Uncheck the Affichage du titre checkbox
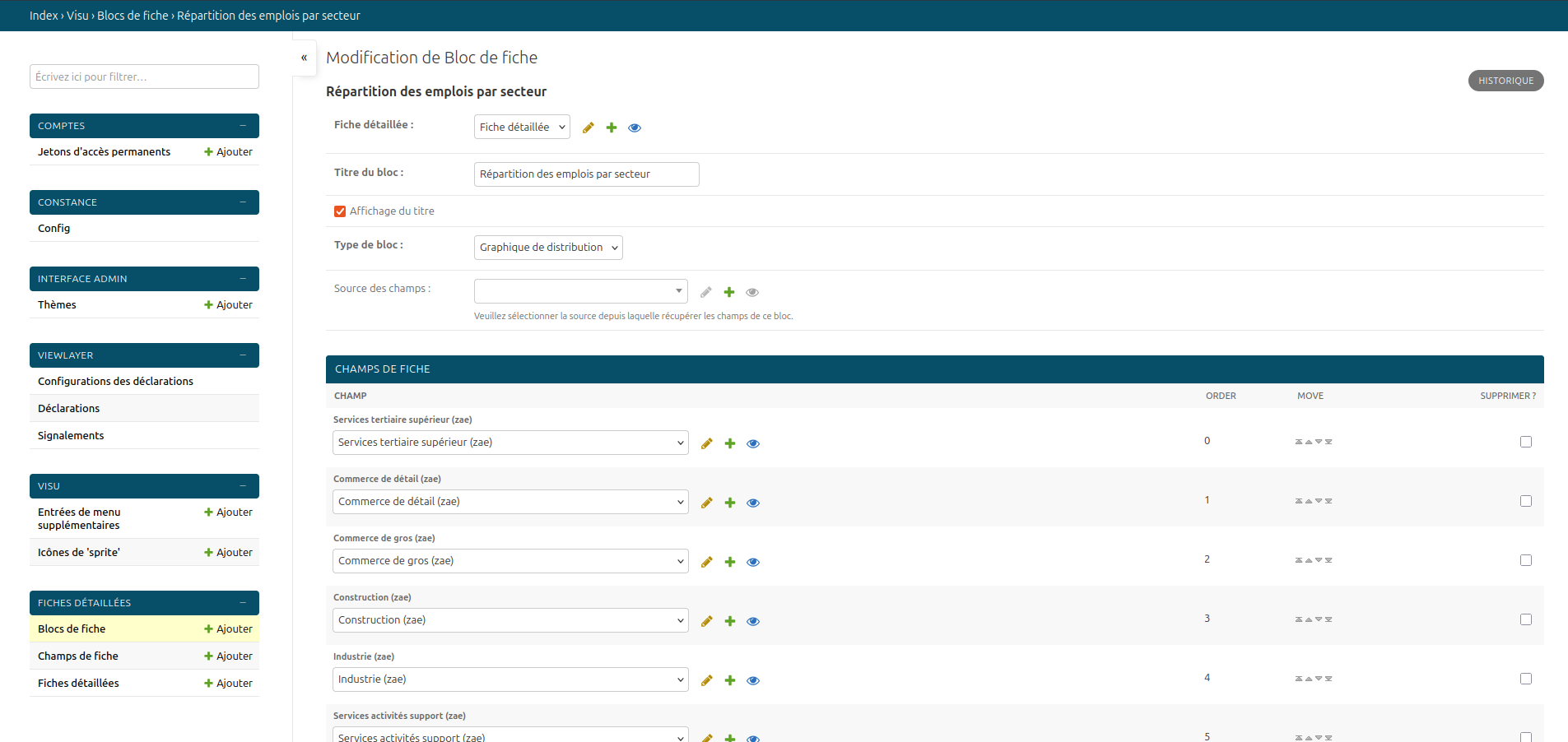 (340, 211)
